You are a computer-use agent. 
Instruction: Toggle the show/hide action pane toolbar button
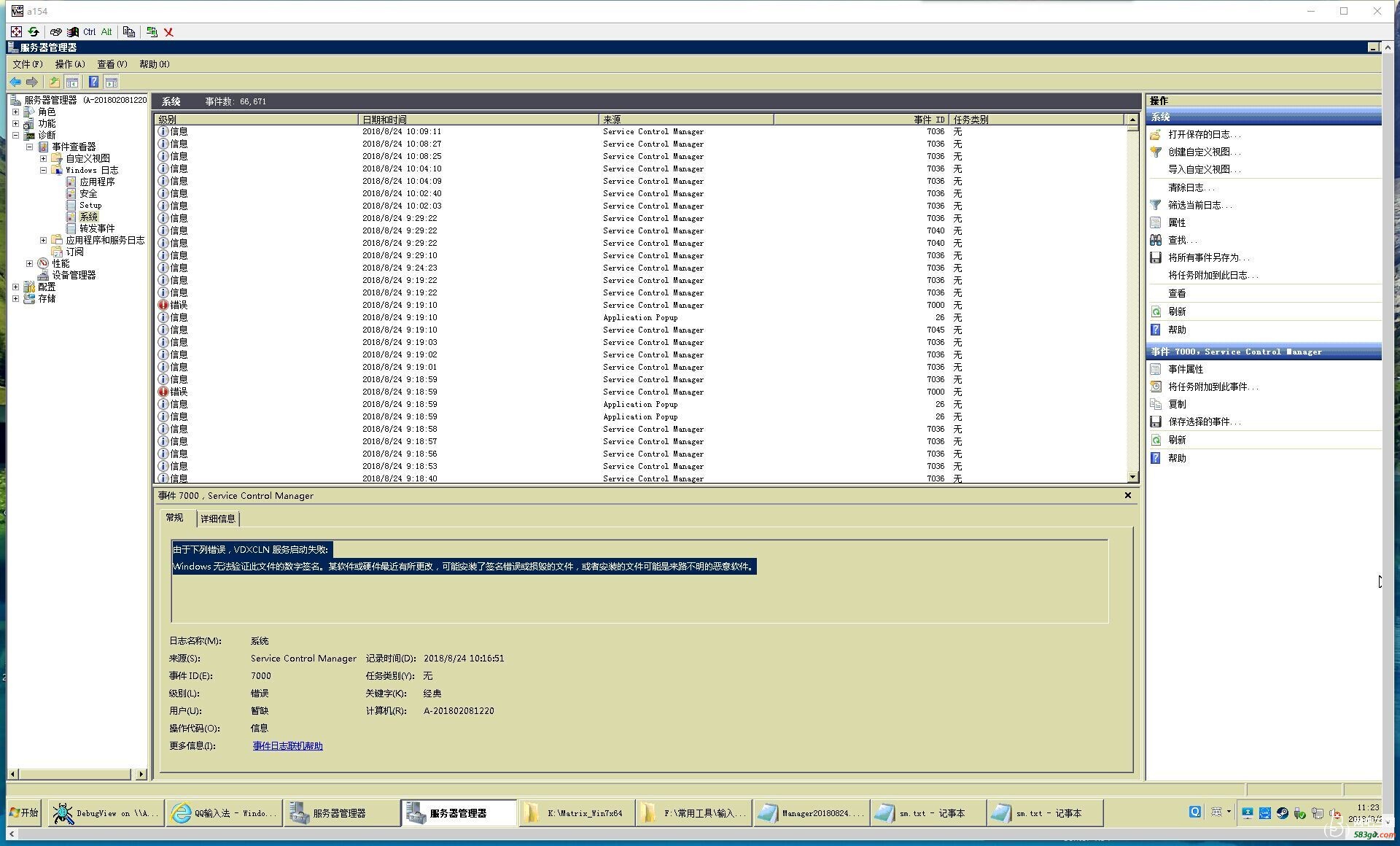point(111,82)
